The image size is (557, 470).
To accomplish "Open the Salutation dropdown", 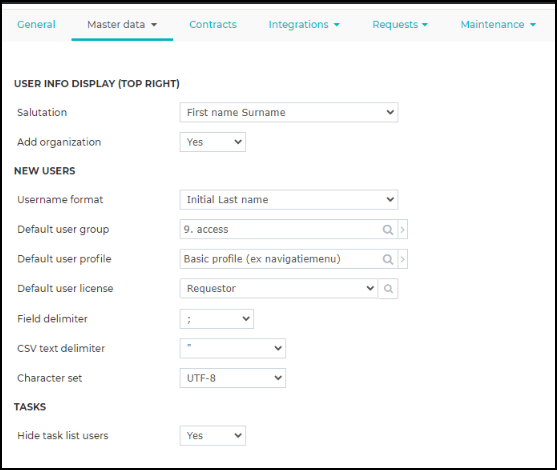I will click(289, 112).
